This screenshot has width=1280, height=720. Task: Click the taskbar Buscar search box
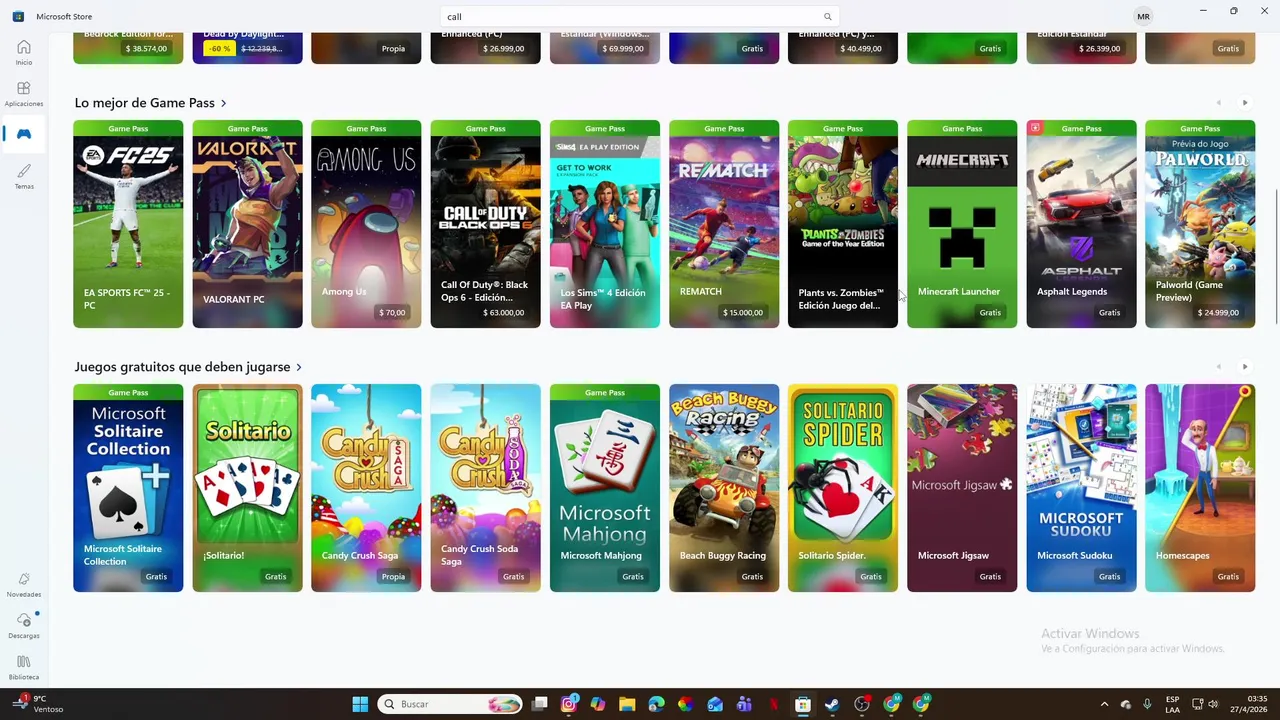(450, 704)
